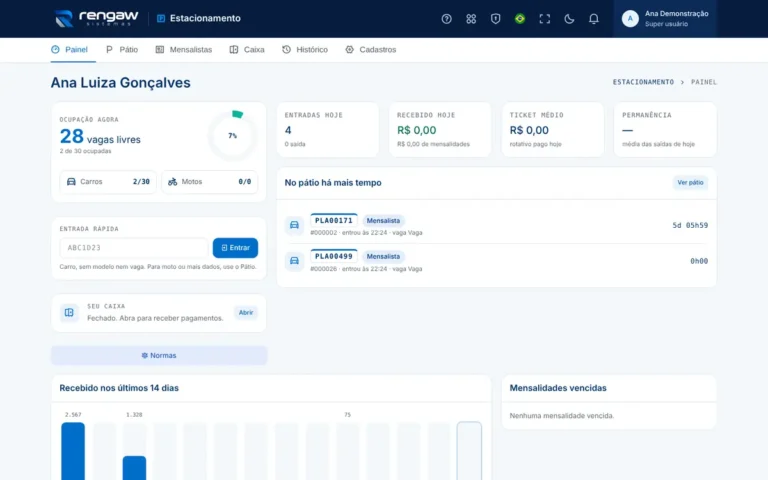The width and height of the screenshot is (768, 480).
Task: Click the Ana Luiza Gonçalves heading
Action: (120, 83)
